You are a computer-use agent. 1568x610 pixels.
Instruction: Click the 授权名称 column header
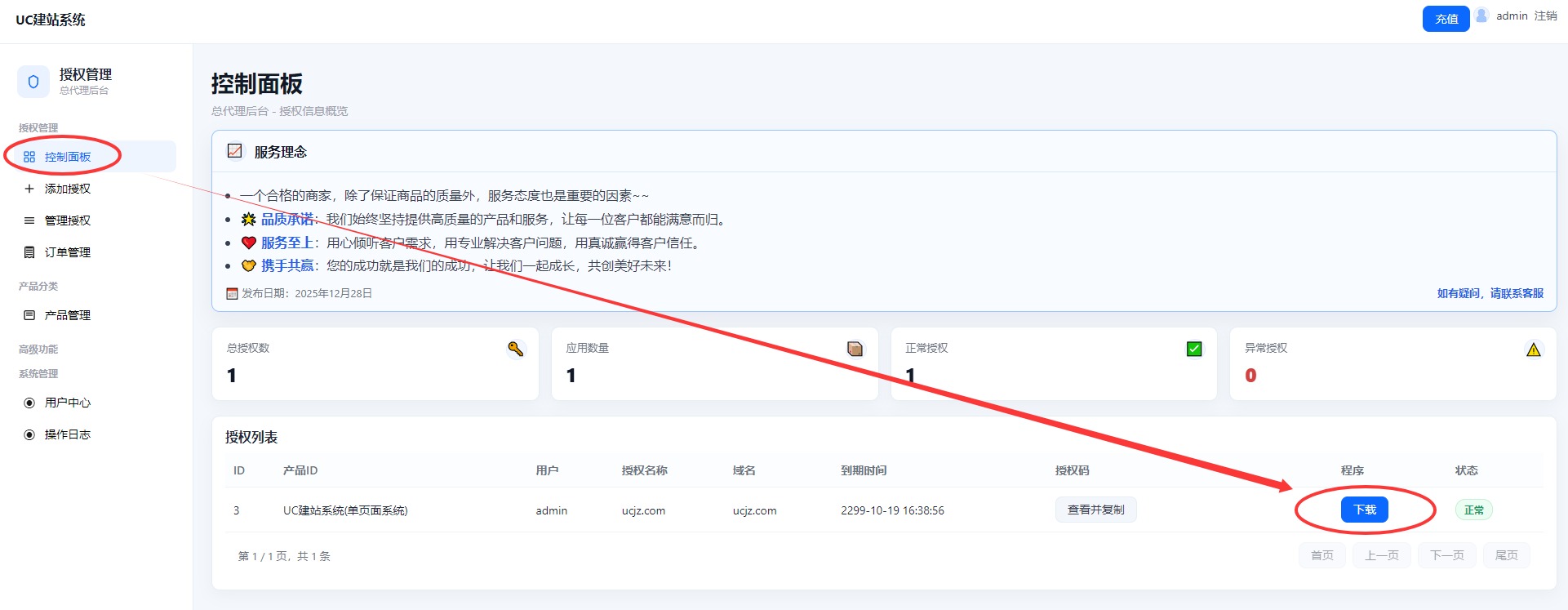pyautogui.click(x=645, y=470)
